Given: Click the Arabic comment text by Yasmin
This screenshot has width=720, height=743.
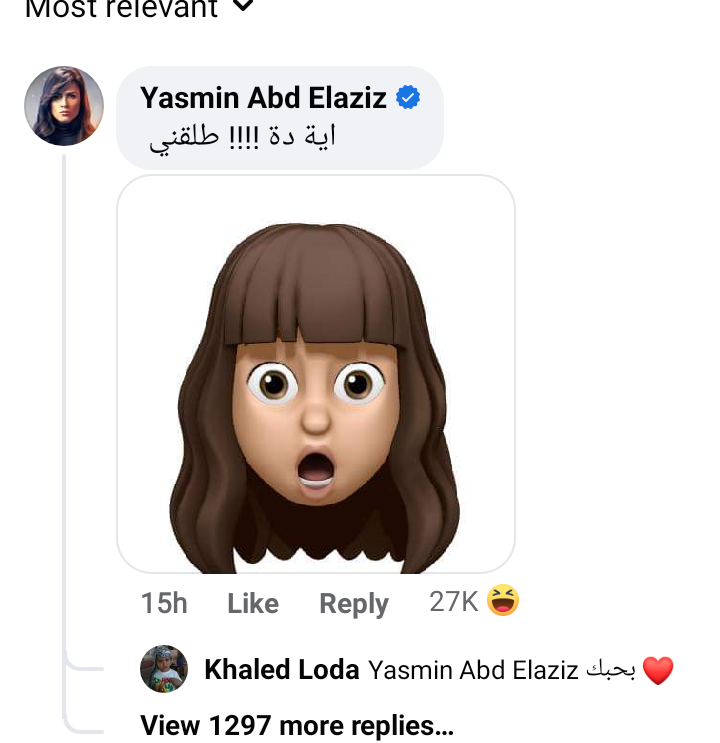Looking at the screenshot, I should coord(242,136).
